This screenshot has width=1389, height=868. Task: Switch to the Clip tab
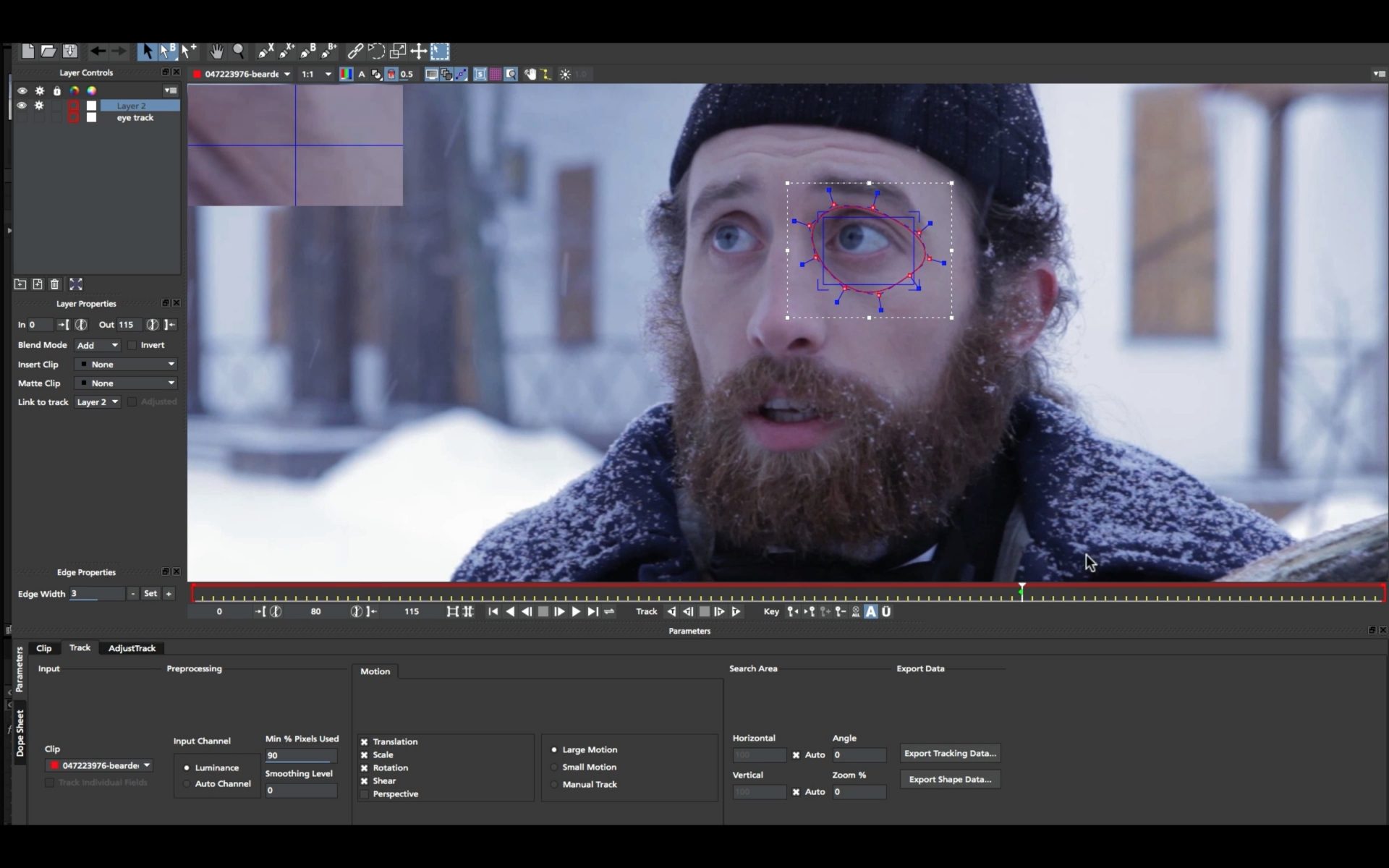[44, 648]
